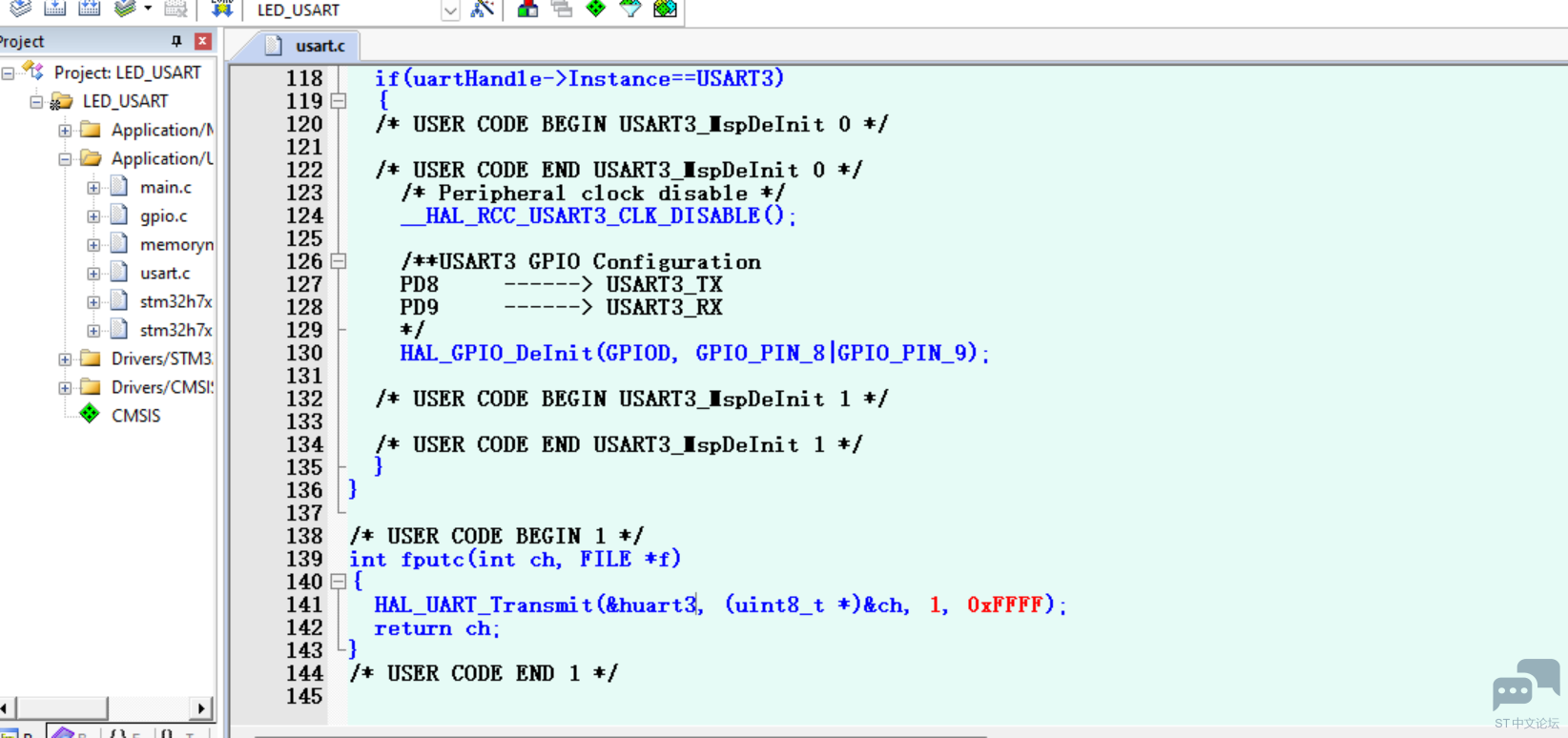Click line number 139 in the gutter
This screenshot has width=1568, height=738.
(304, 559)
